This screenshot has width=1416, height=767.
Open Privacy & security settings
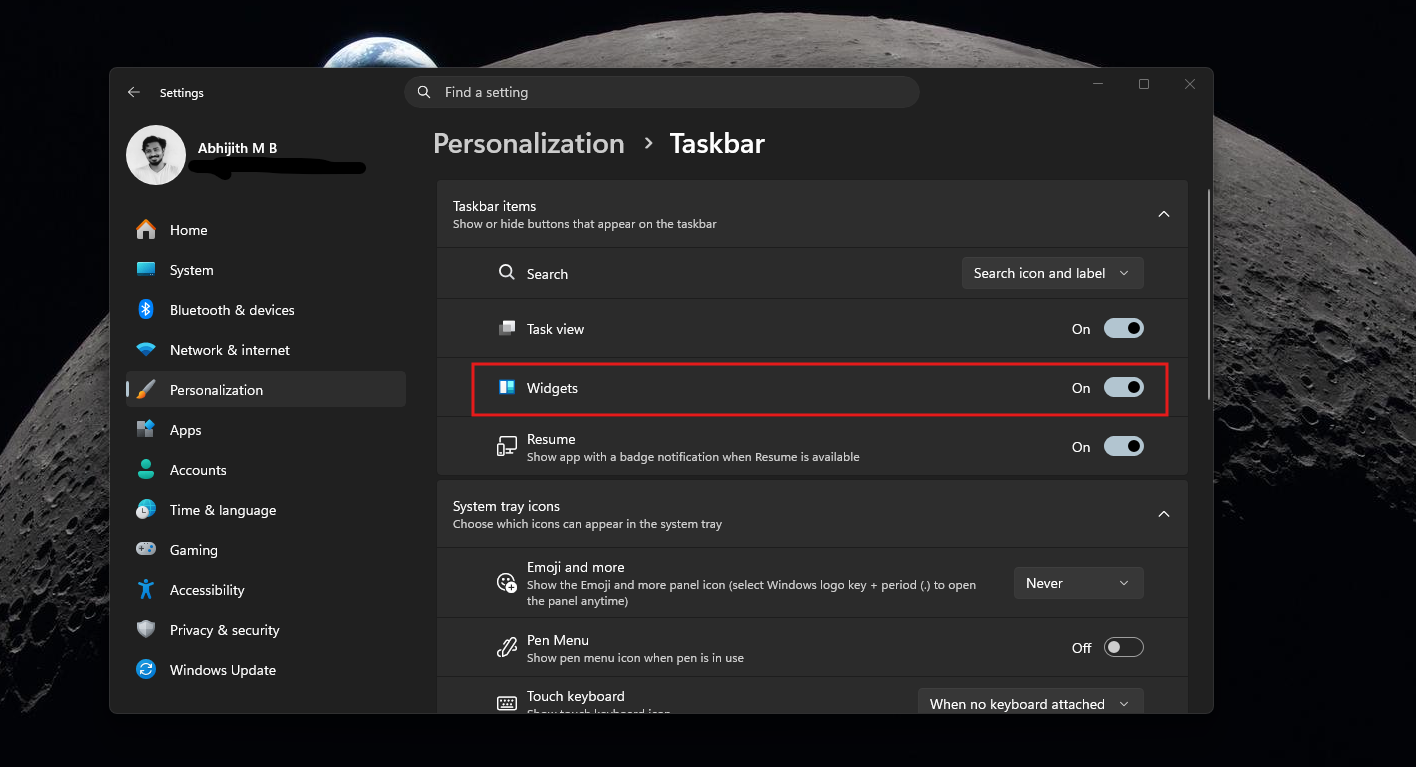(266, 630)
